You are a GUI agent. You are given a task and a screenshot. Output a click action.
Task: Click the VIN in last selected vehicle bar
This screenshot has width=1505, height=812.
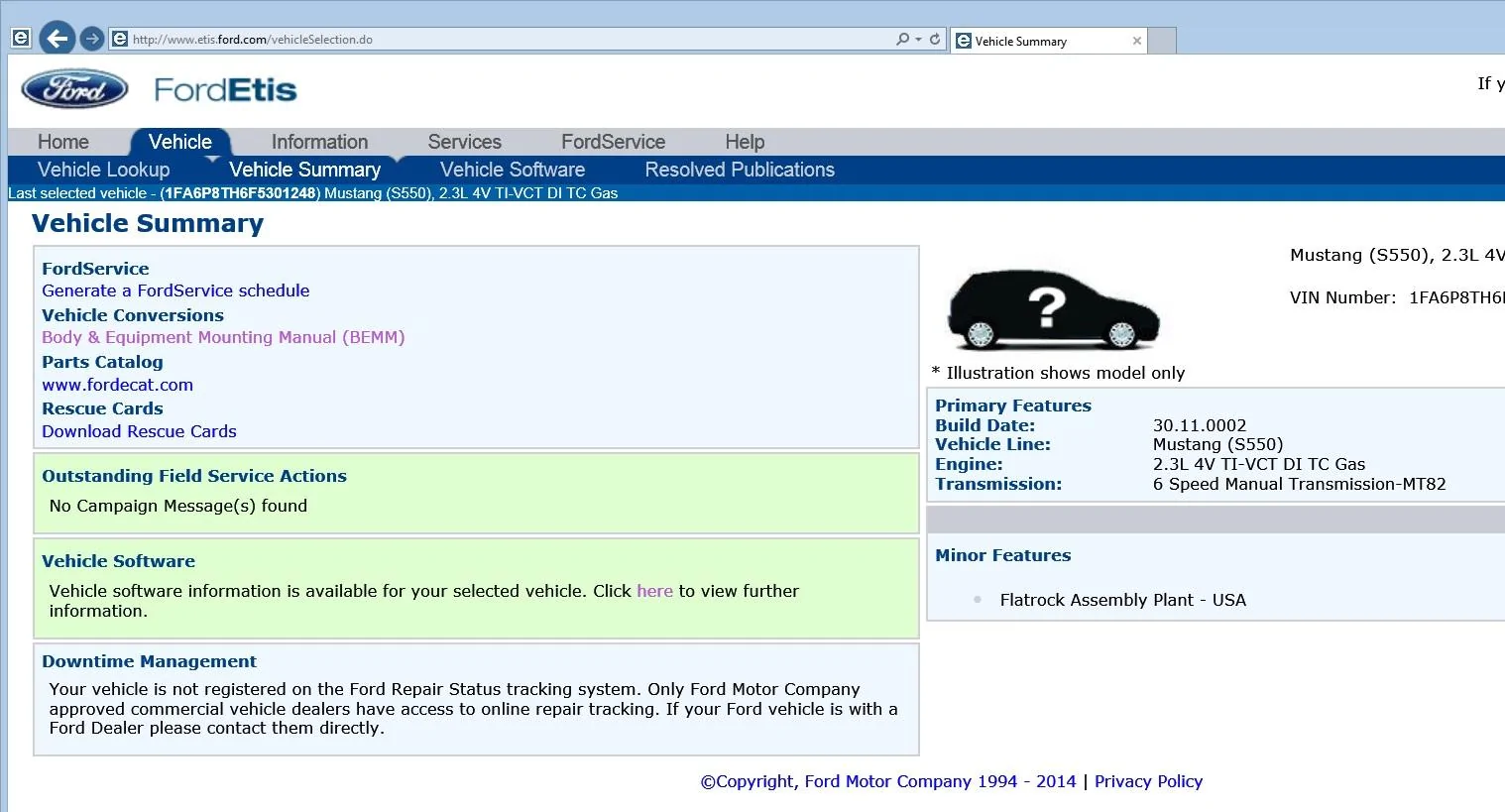[240, 193]
